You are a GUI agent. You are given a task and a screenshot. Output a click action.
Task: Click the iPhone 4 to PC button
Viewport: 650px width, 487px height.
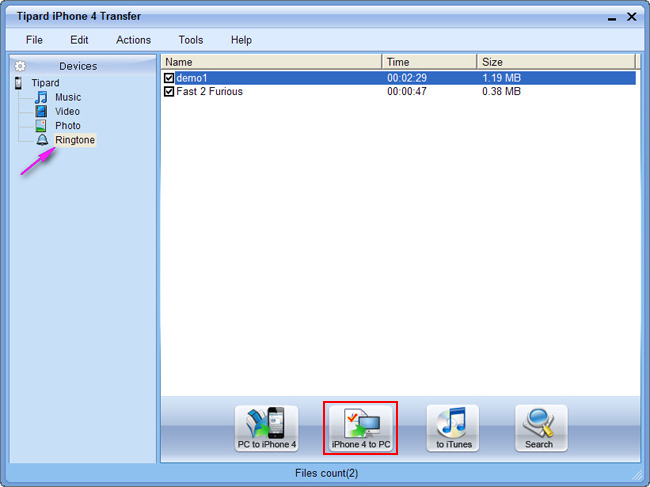click(361, 428)
